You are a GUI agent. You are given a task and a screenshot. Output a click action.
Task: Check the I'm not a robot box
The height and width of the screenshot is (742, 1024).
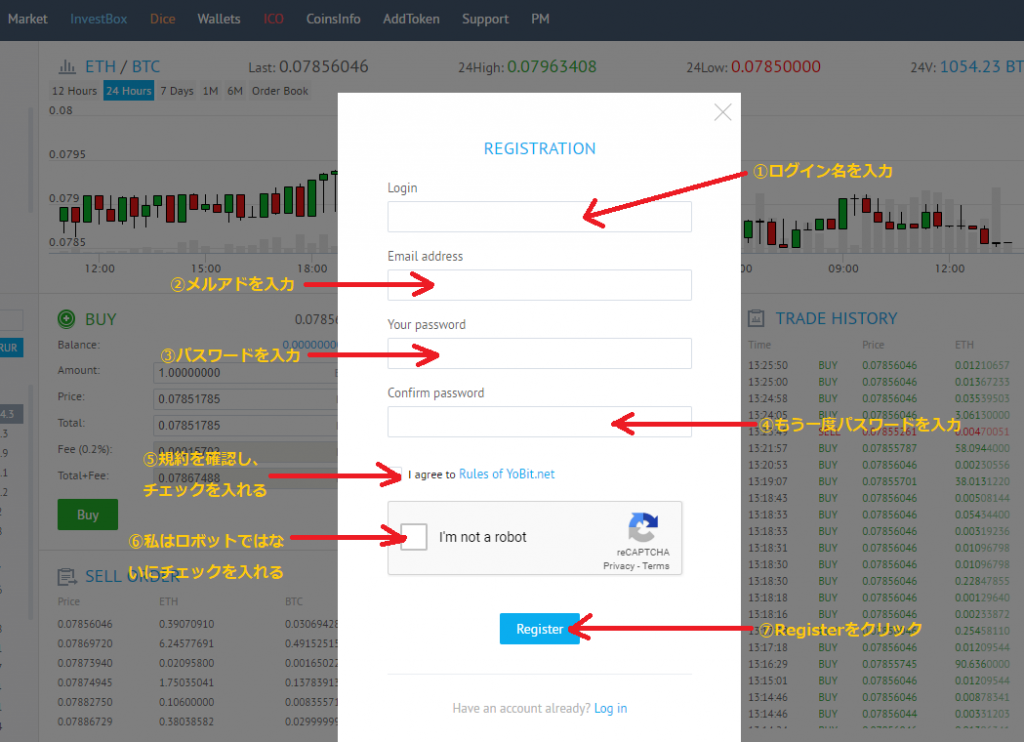414,537
